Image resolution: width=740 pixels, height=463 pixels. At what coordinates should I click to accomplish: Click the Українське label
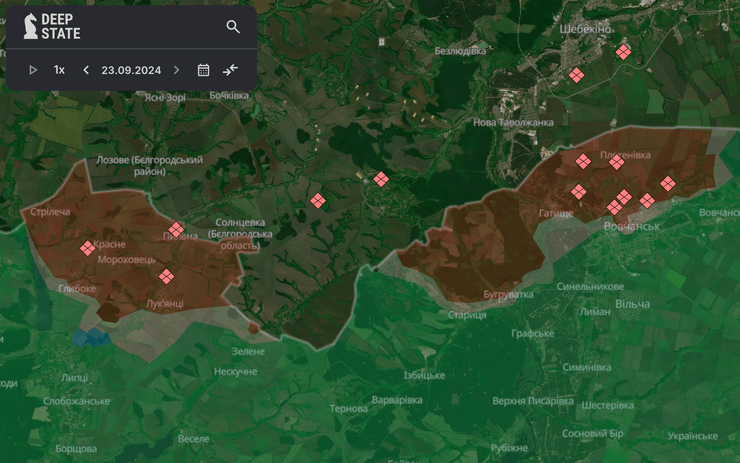point(693,436)
